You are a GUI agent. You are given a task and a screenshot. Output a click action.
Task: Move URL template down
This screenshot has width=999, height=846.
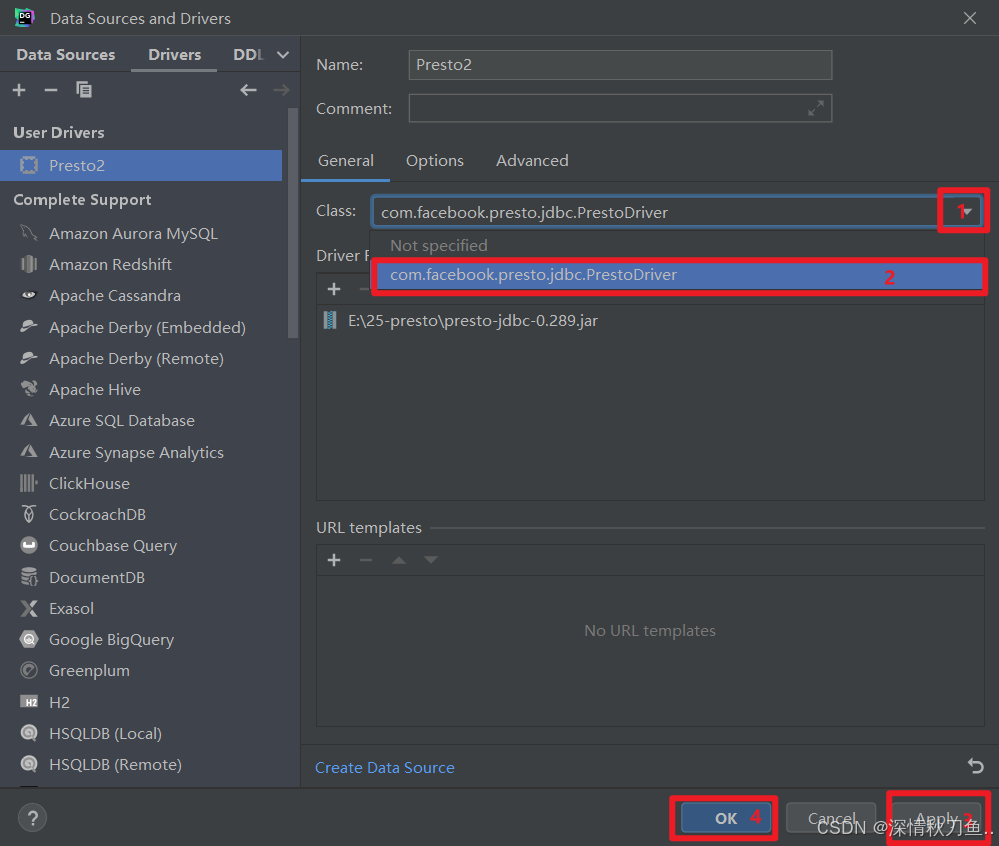coord(431,560)
